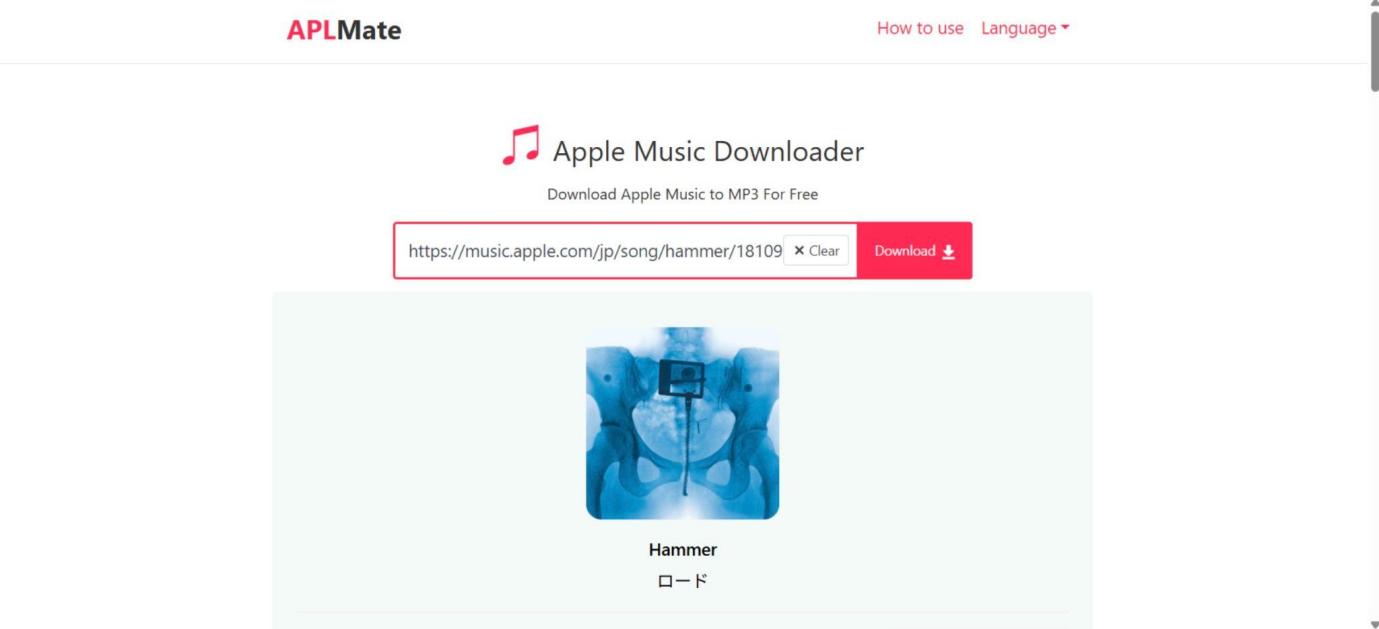Viewport: 1379px width, 629px height.
Task: Start the Download of the song
Action: (914, 251)
